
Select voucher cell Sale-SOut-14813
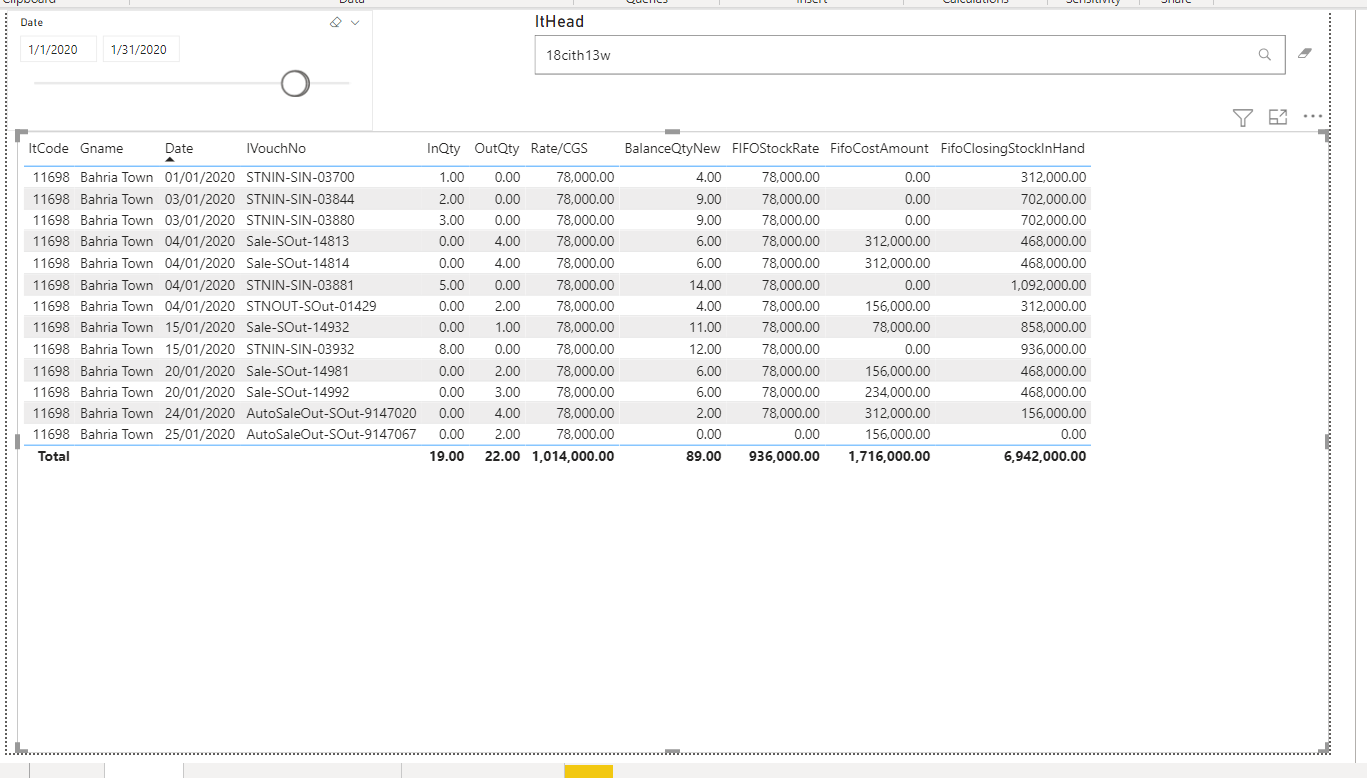pyautogui.click(x=298, y=241)
